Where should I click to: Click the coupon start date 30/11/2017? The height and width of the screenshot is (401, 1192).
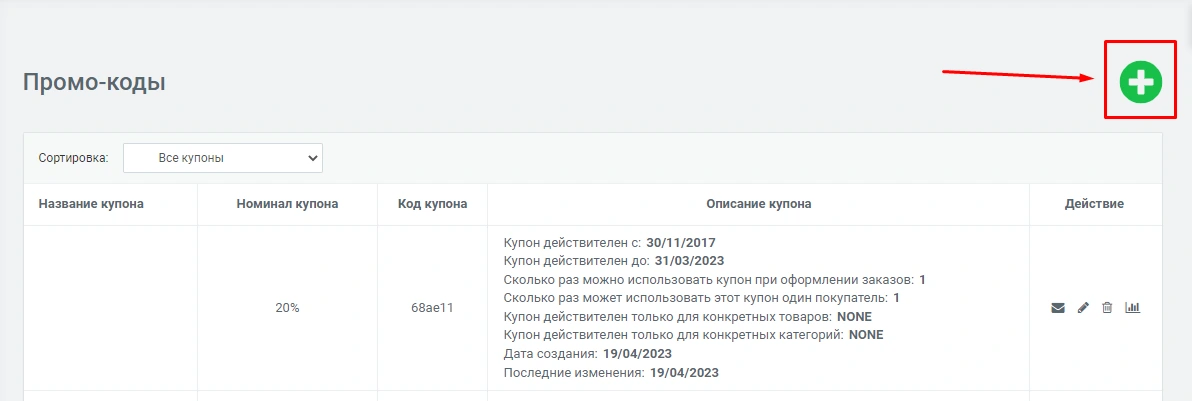coord(681,243)
